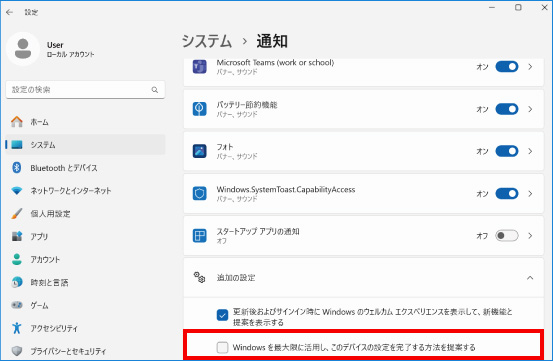This screenshot has width=553, height=361.
Task: Click the Windows.SystemToast shield icon
Action: click(200, 193)
